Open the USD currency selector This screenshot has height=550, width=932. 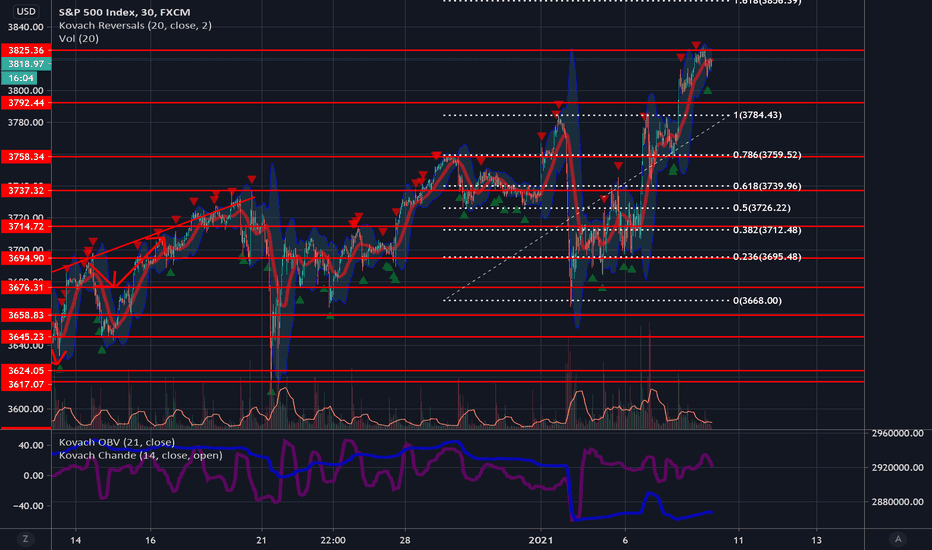tap(26, 11)
